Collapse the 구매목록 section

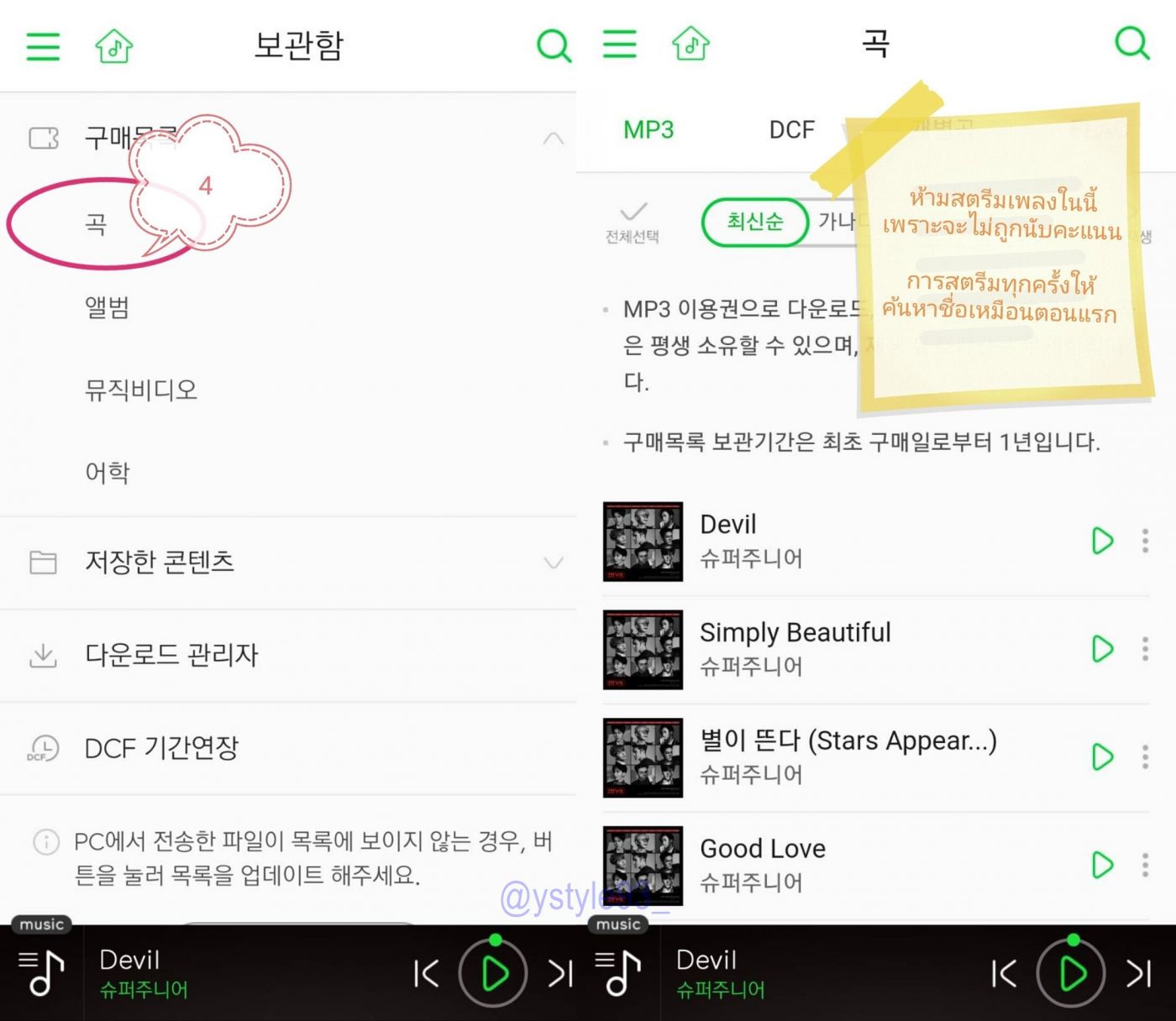(x=553, y=139)
